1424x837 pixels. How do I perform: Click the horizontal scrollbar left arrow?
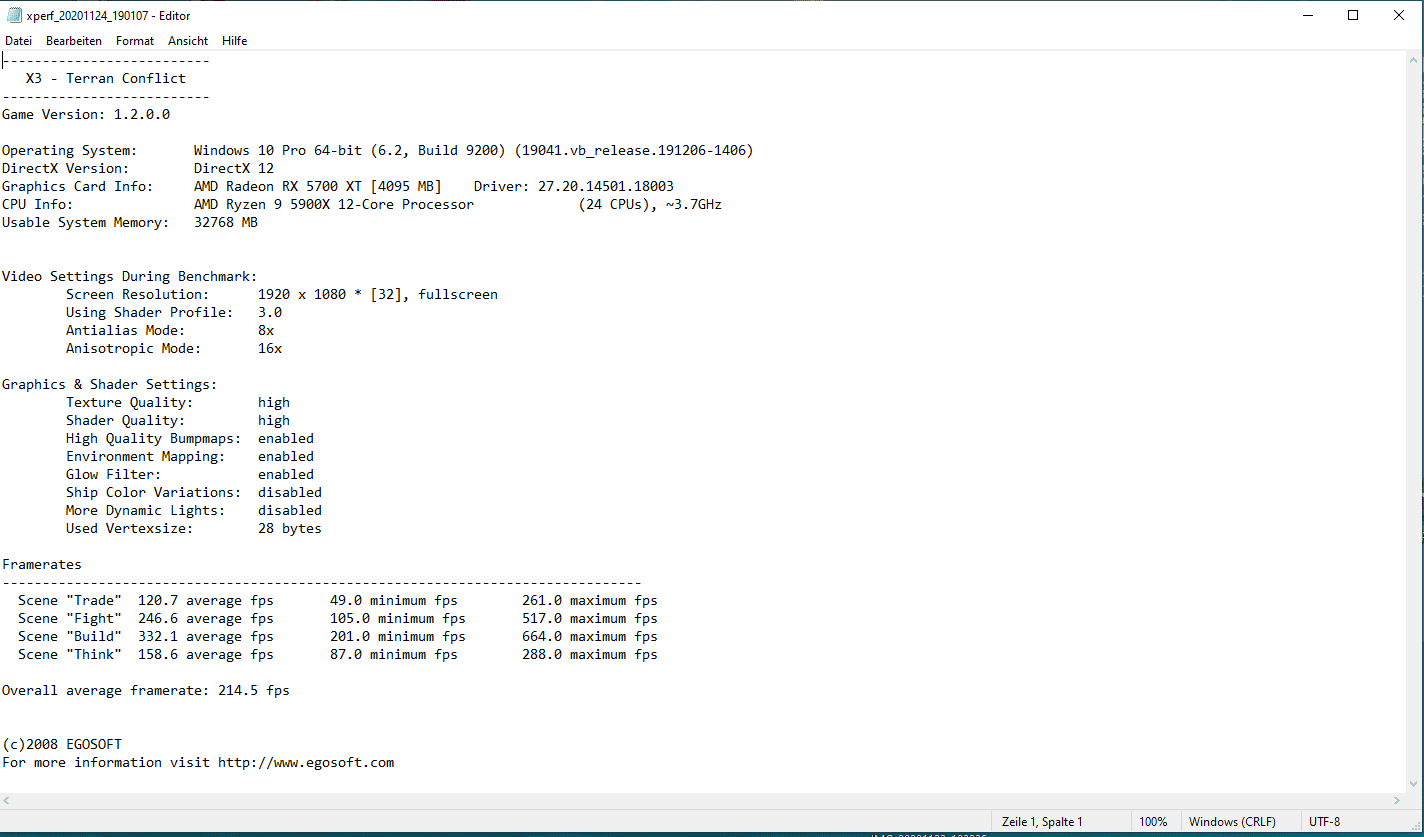tap(8, 801)
